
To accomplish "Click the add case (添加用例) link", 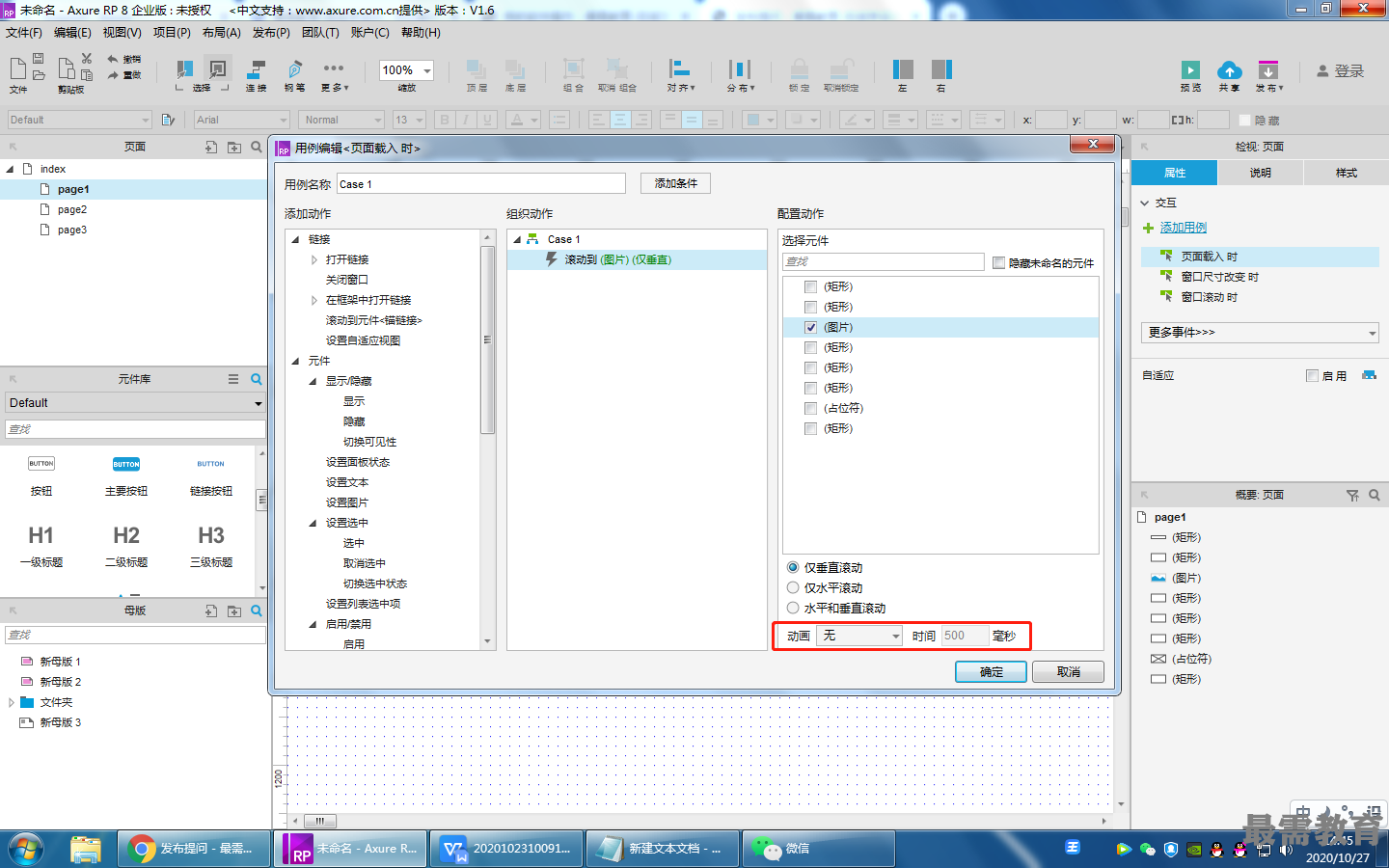I will pyautogui.click(x=1183, y=228).
